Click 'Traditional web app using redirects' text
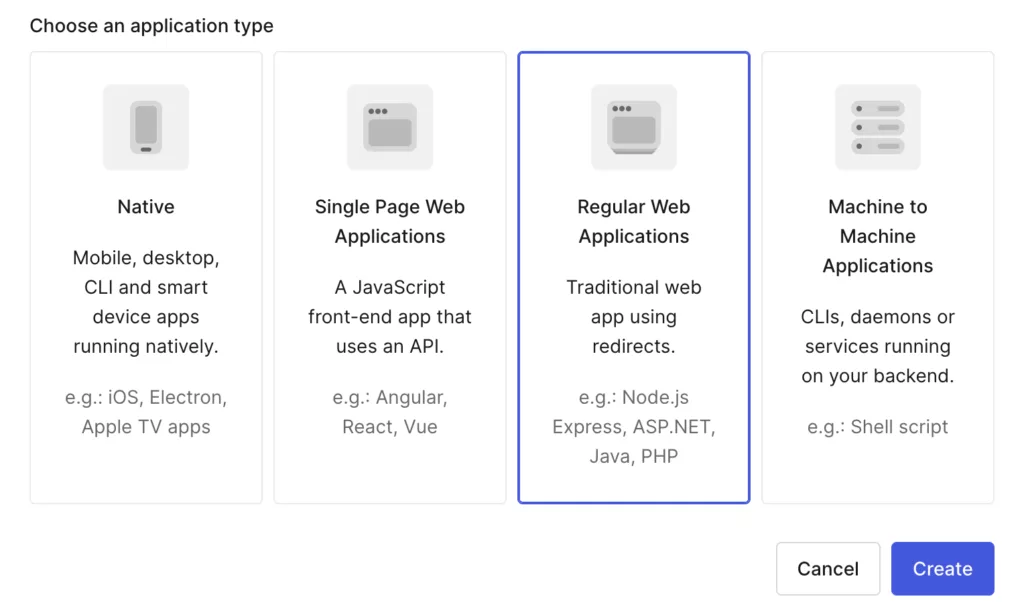Screen dimensions: 1024x613 633,317
